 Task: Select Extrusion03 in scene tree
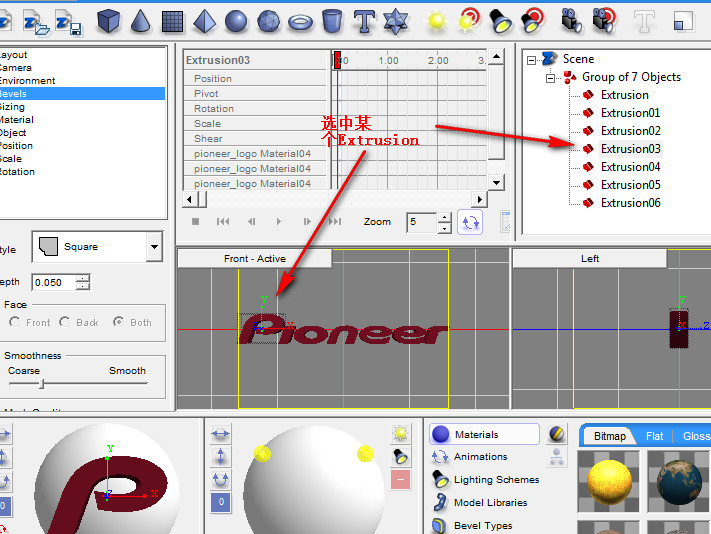630,149
